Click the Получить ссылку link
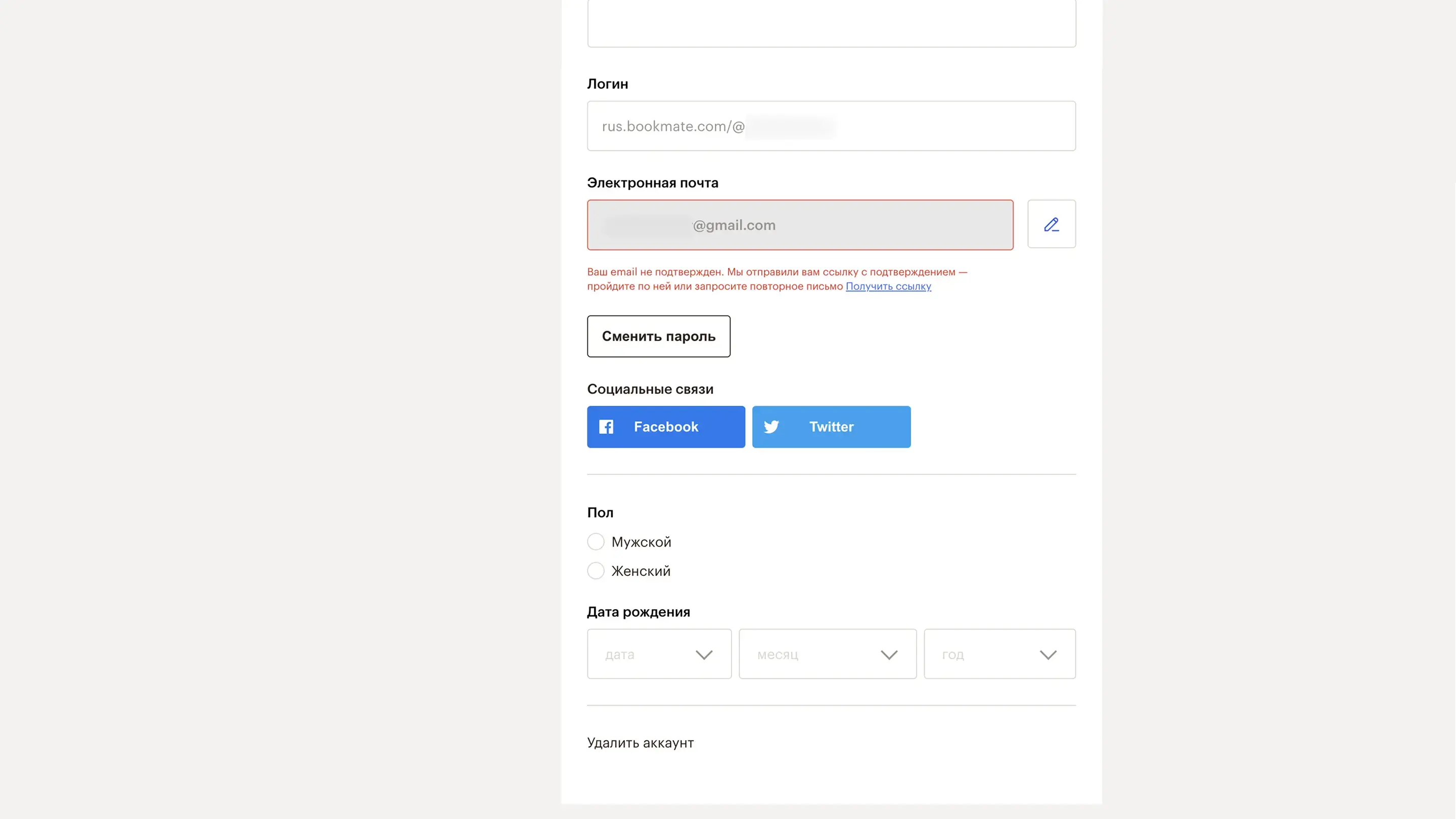This screenshot has height=819, width=1456. pos(888,287)
